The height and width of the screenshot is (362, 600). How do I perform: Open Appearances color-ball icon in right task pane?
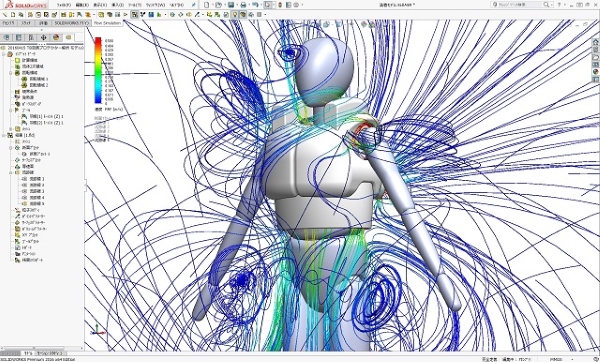point(595,72)
